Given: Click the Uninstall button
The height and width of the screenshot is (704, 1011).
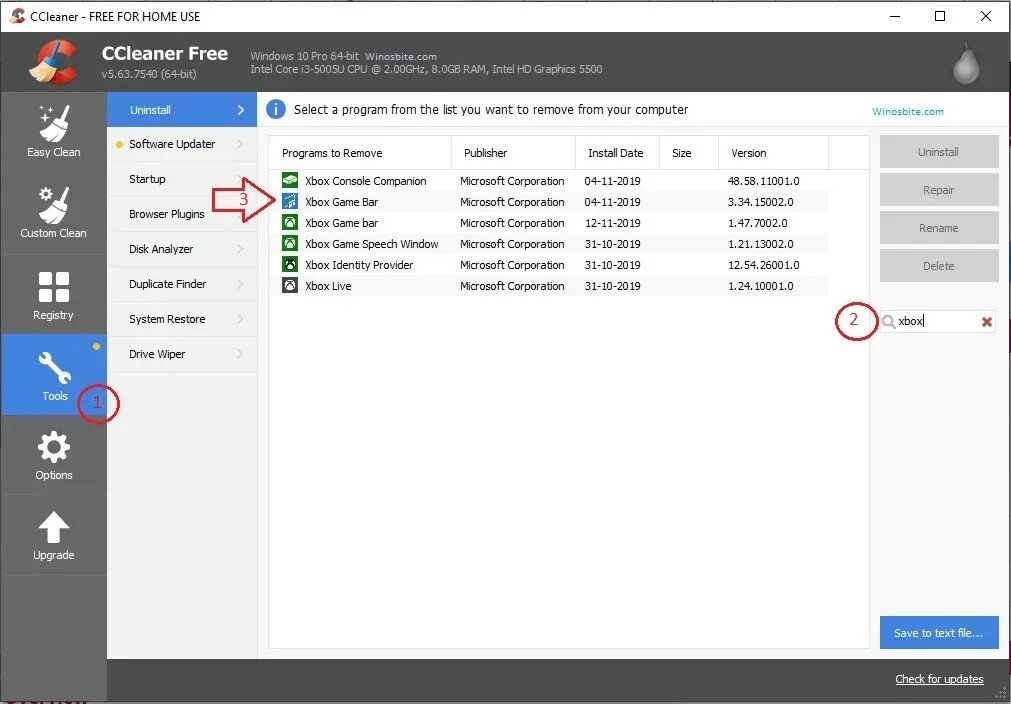Looking at the screenshot, I should pos(939,152).
